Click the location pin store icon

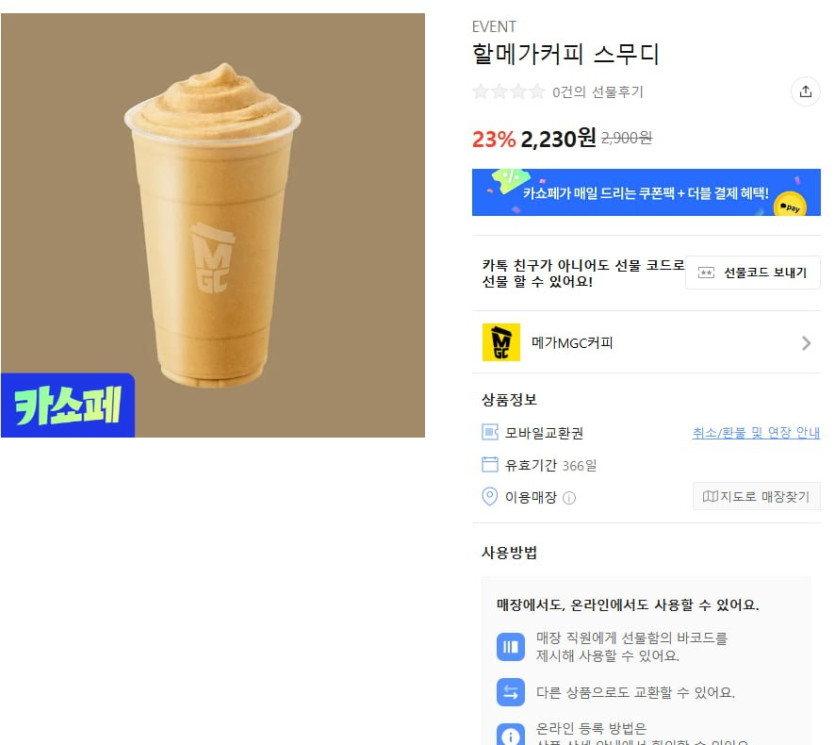[489, 496]
